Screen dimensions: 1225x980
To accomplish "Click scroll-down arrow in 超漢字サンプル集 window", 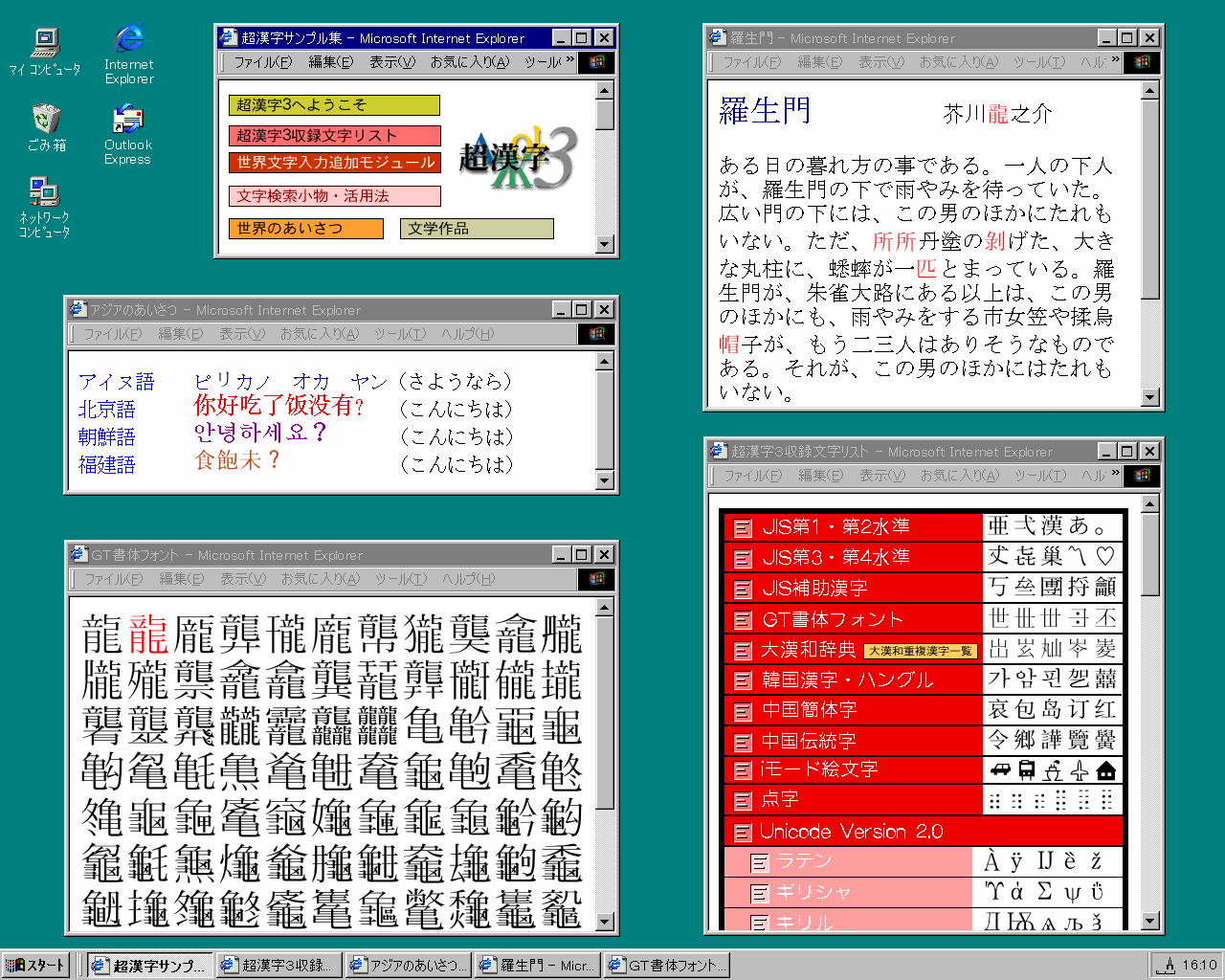I will (605, 244).
